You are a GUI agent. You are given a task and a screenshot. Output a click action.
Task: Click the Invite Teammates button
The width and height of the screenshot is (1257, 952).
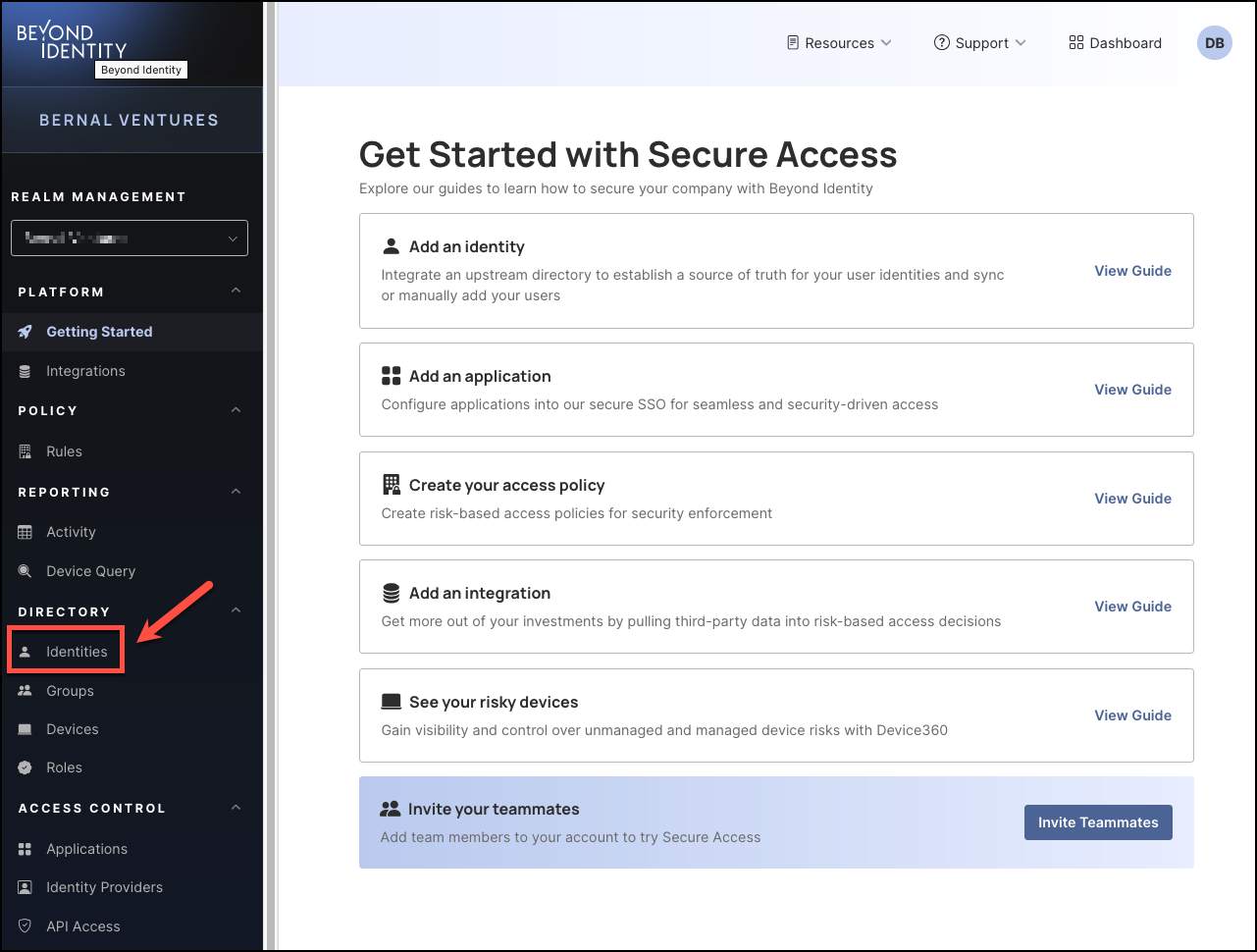coord(1098,822)
